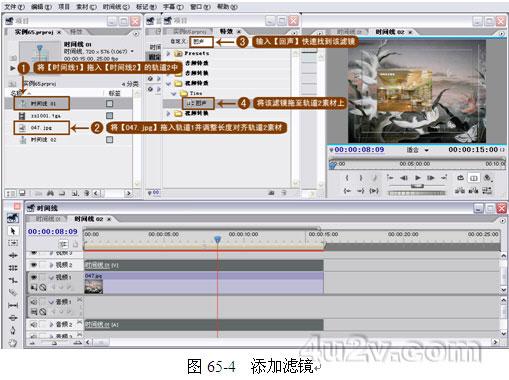
Task: Open program monitor zoom level dropdown
Action: pos(417,150)
